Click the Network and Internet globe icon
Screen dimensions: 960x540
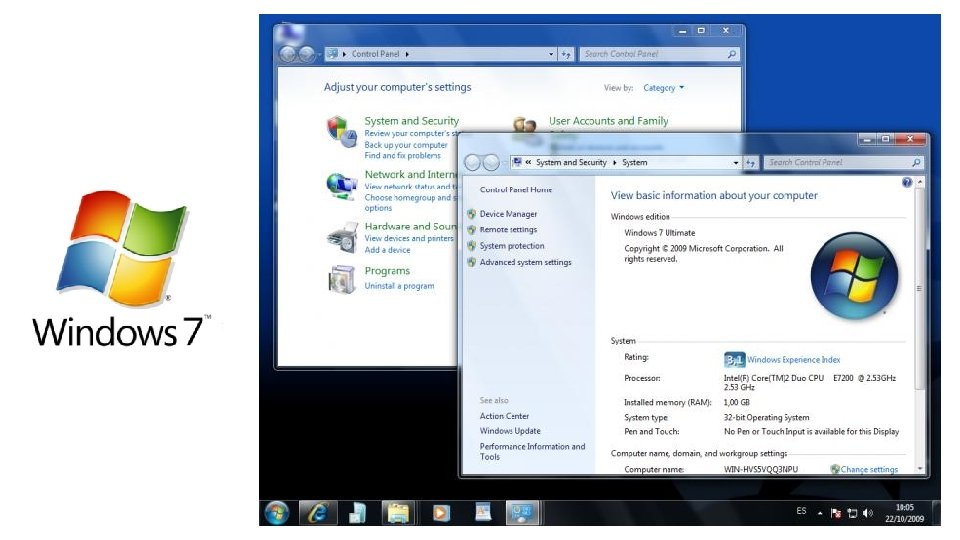tap(341, 185)
